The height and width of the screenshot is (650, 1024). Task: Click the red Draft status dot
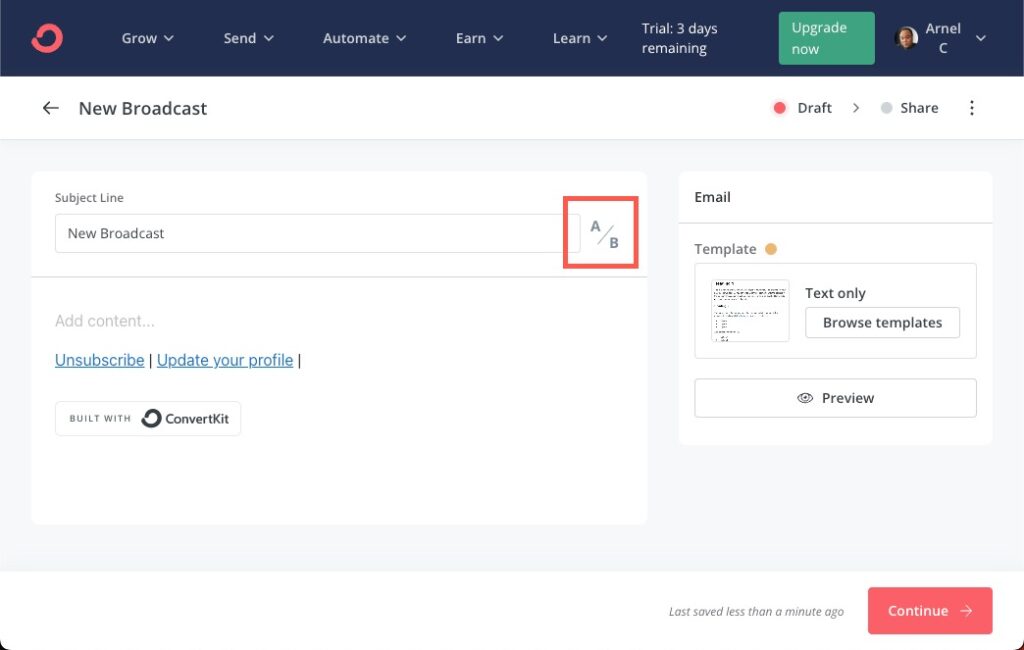[x=780, y=107]
